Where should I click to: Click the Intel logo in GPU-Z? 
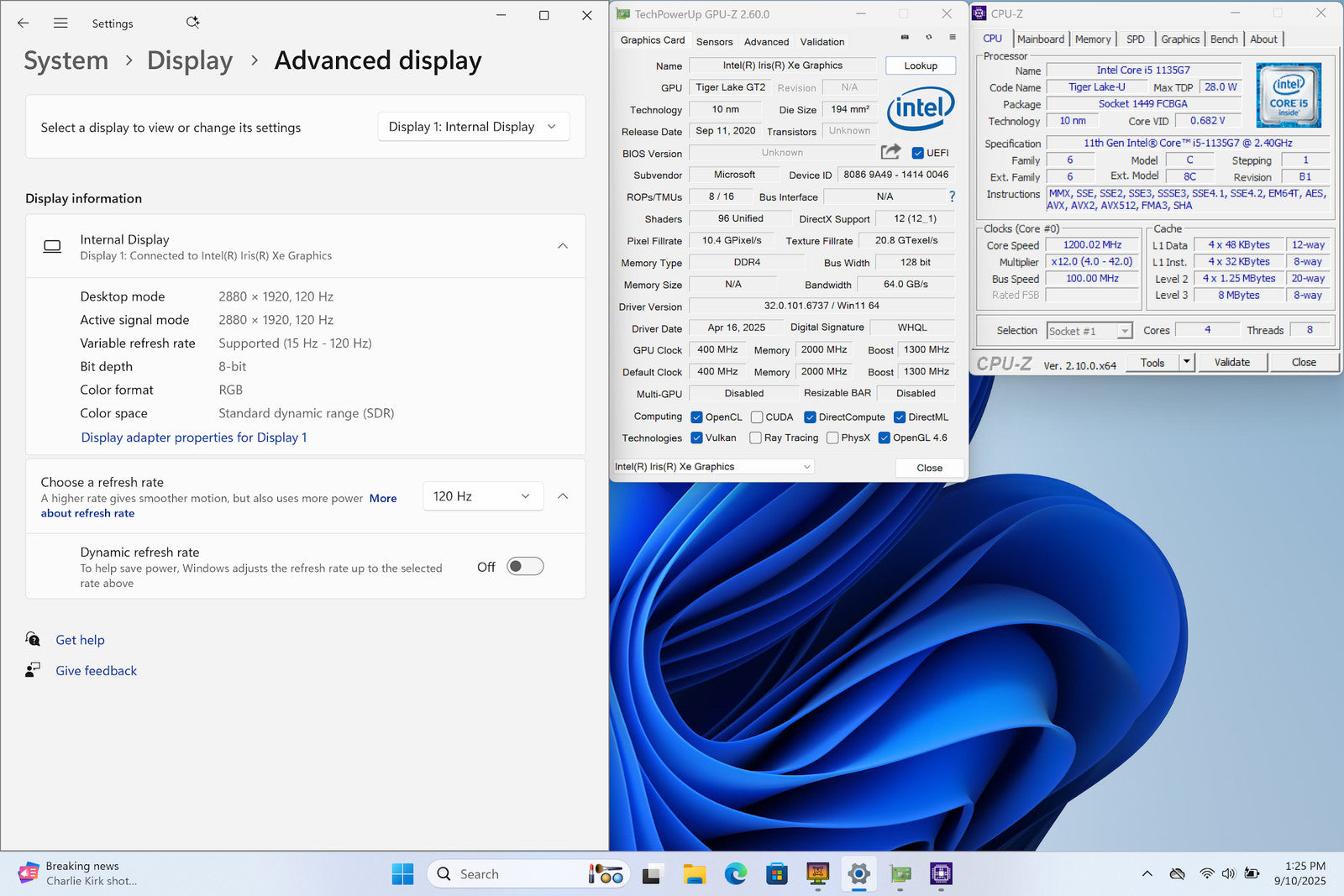coord(921,108)
